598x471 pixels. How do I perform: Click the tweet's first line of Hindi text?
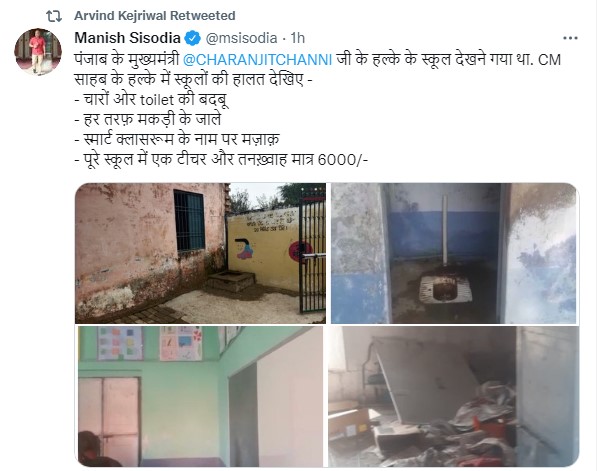318,60
